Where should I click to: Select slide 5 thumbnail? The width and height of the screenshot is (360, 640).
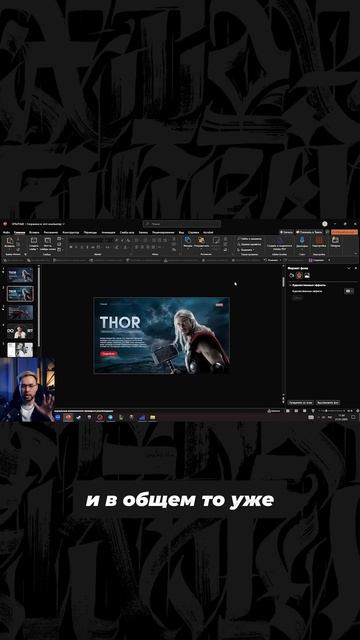[20, 350]
